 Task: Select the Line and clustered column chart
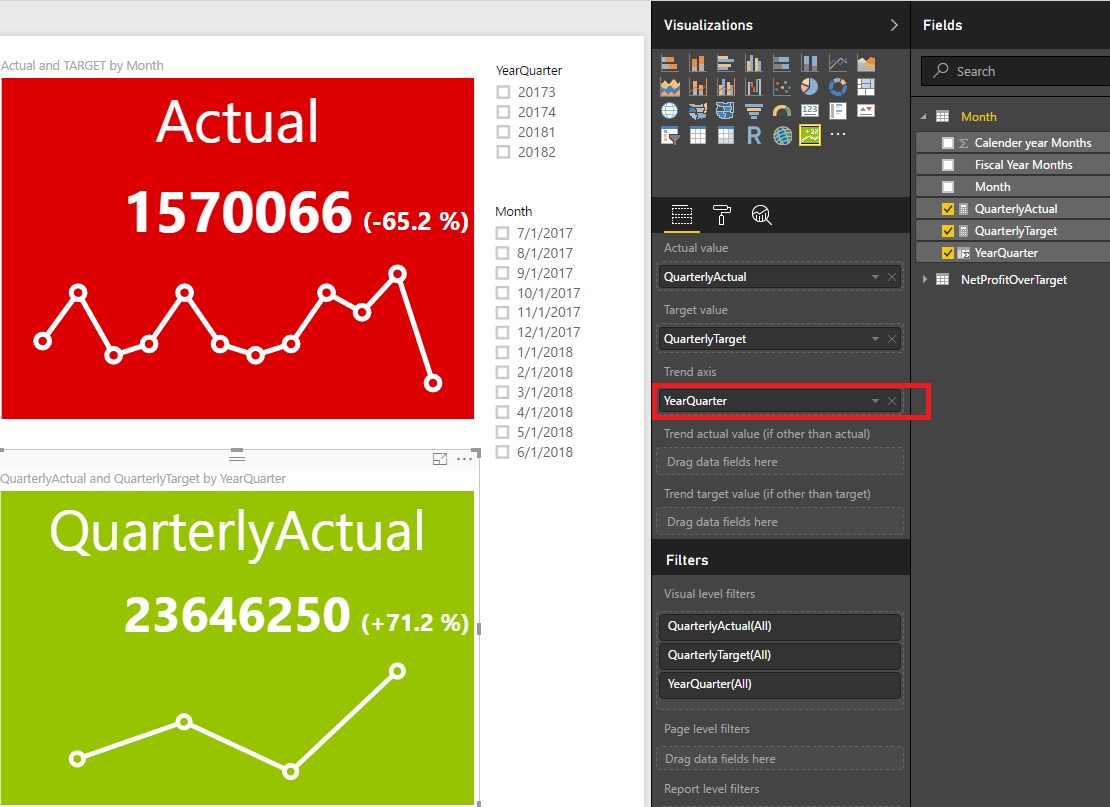click(726, 87)
